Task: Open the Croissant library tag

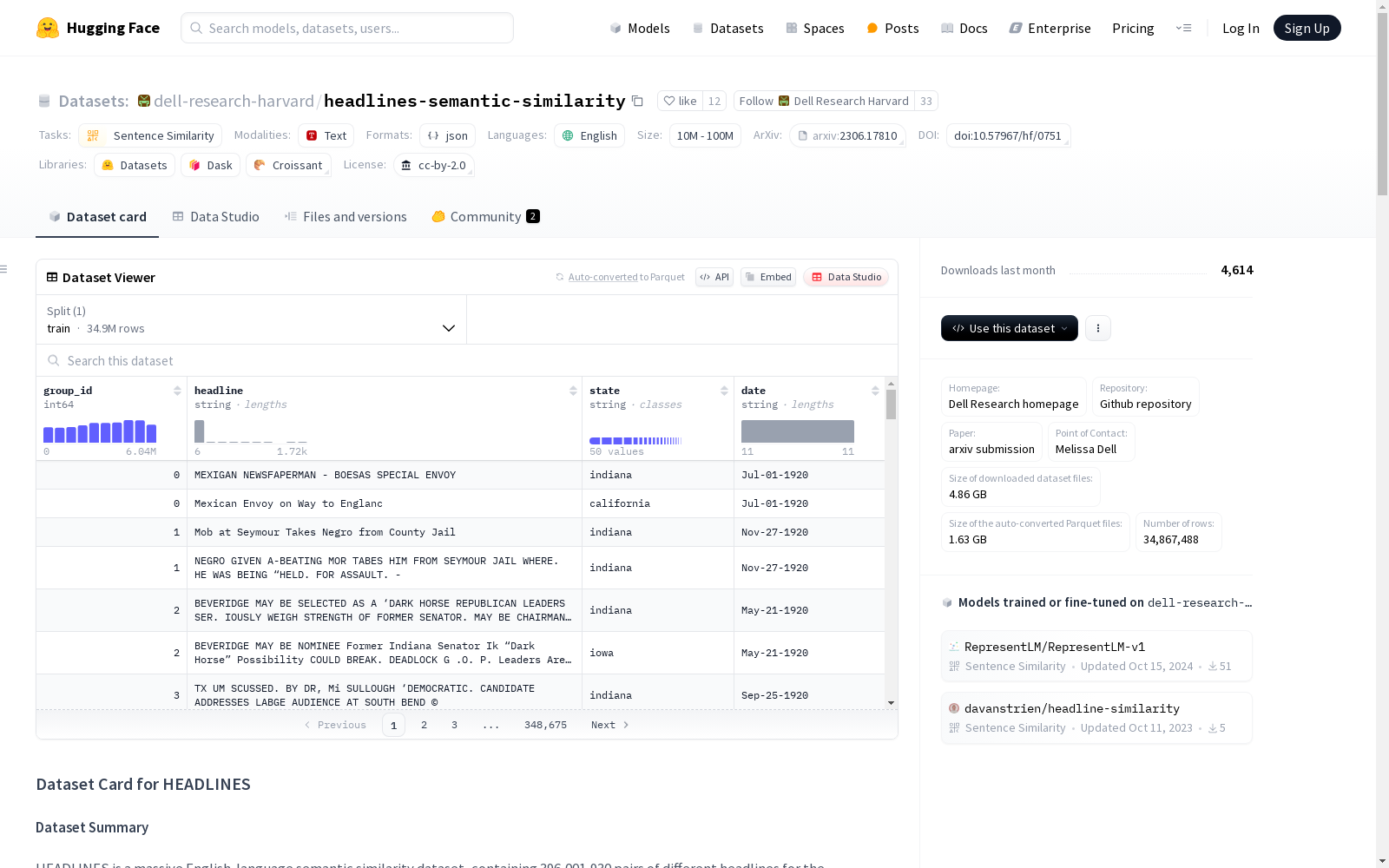Action: tap(288, 165)
